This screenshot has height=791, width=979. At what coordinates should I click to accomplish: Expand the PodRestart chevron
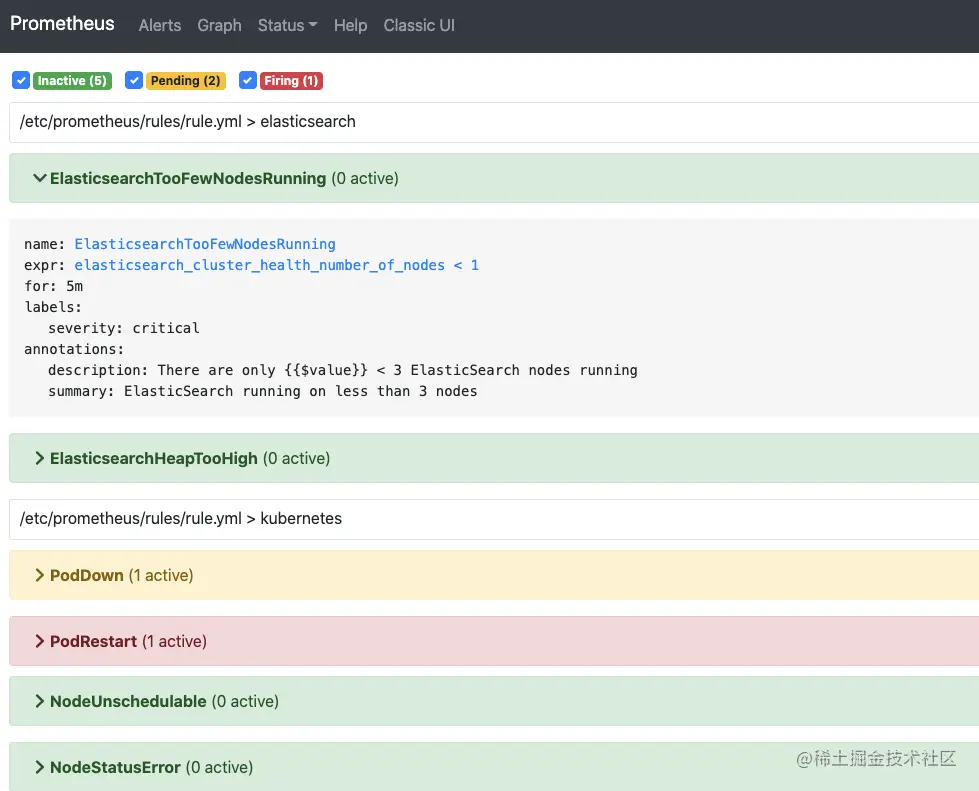[x=39, y=641]
